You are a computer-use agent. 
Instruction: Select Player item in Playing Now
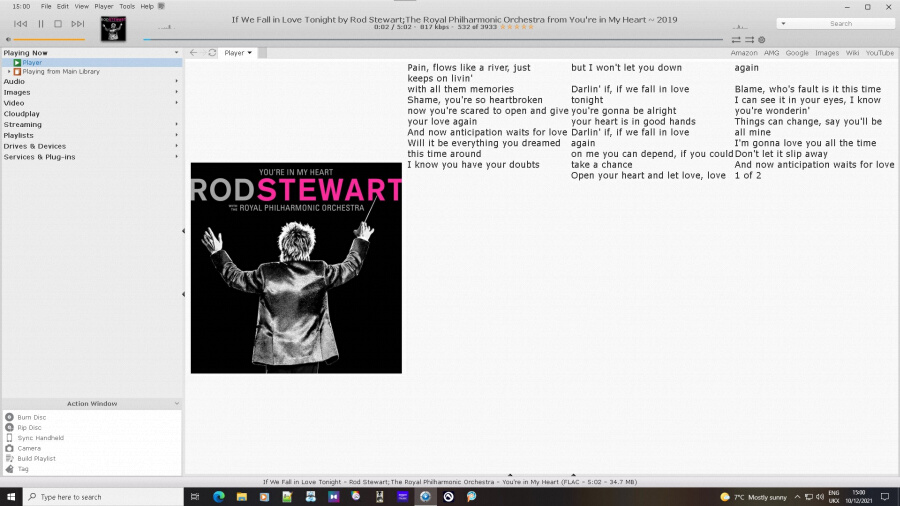(32, 63)
